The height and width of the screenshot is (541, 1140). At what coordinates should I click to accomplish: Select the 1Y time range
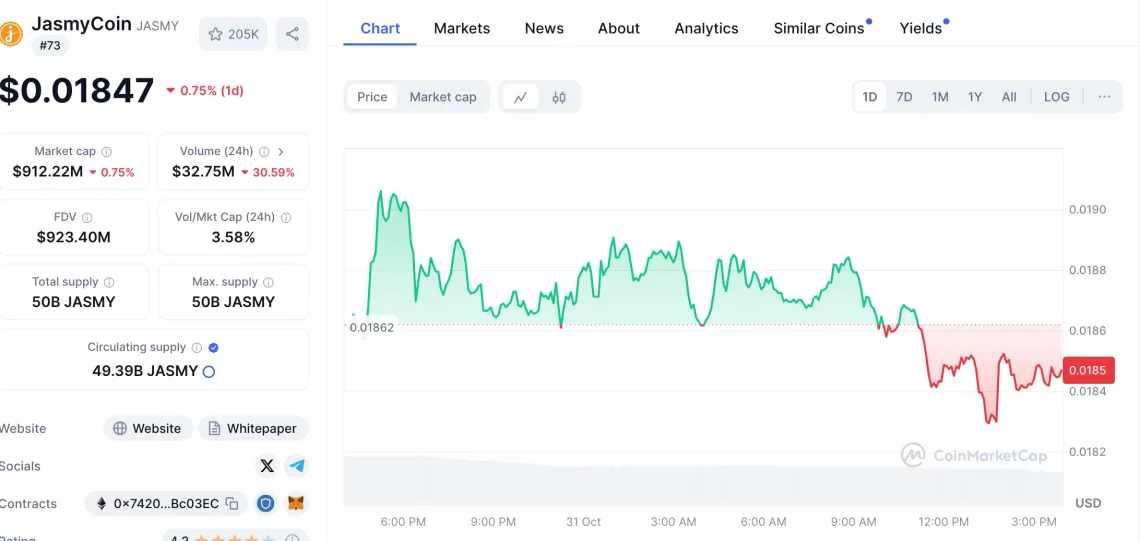(975, 97)
